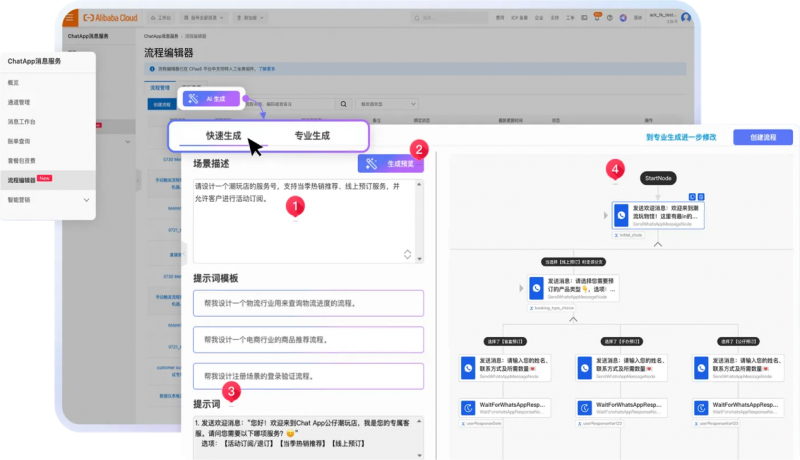Select the logistics tracking prompt template
This screenshot has width=800, height=460.
point(308,303)
